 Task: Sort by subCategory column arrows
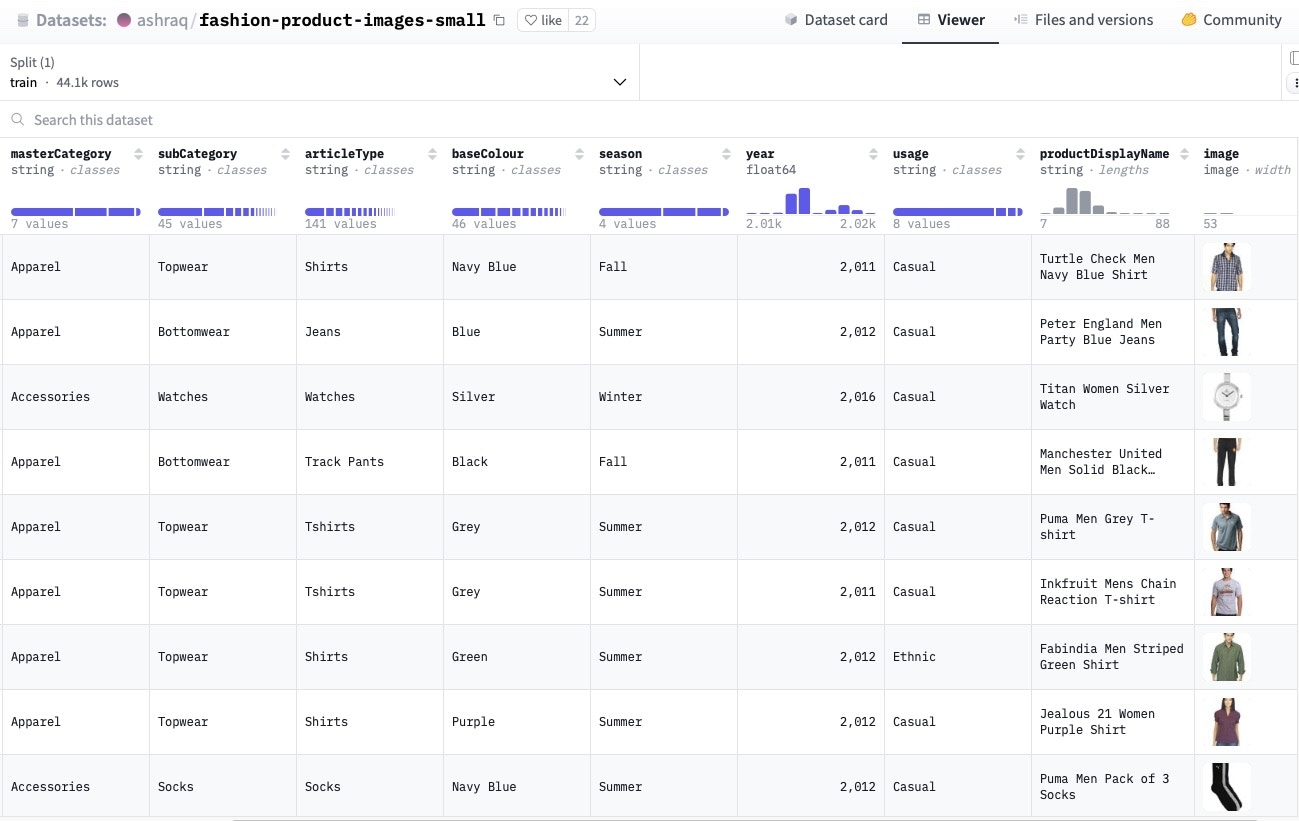coord(285,154)
